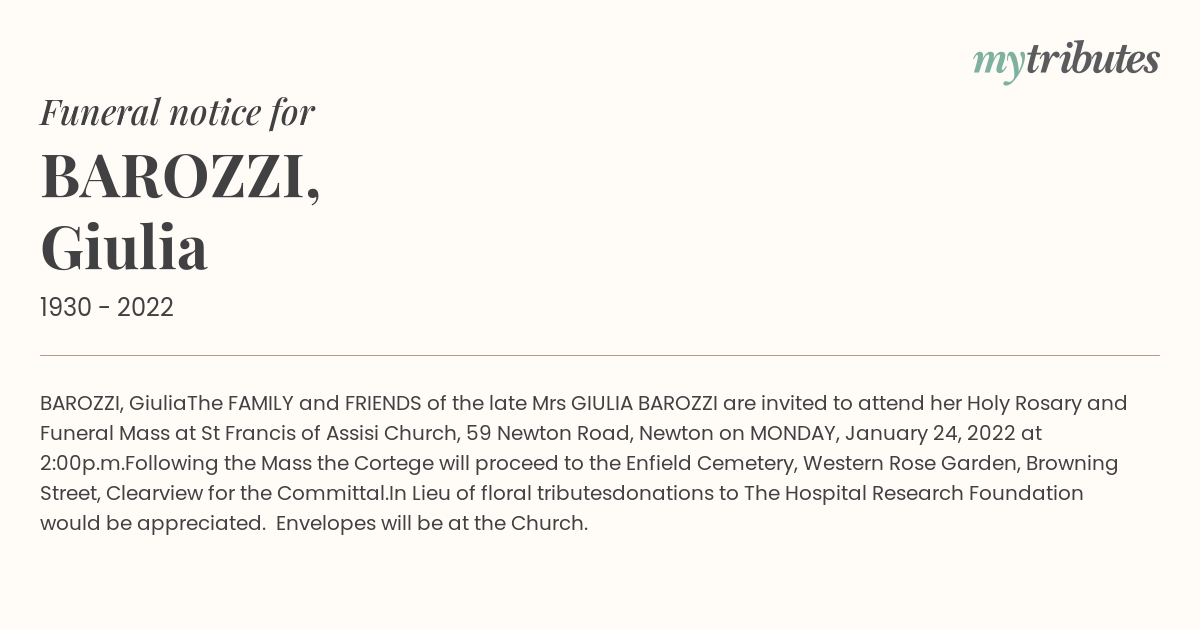Click the large BAROZZI surname heading
The height and width of the screenshot is (630, 1200).
pos(180,176)
